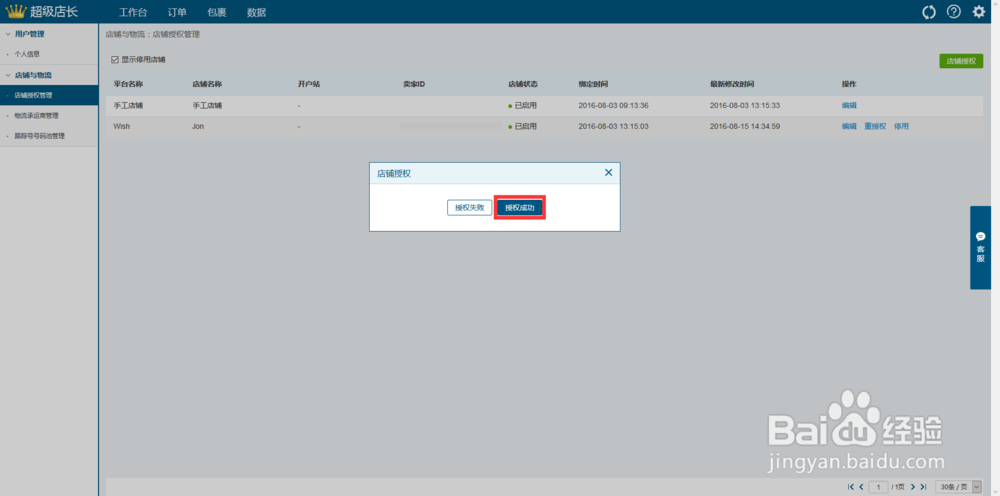Click 编辑 link in Wish row
The height and width of the screenshot is (496, 1000).
coord(849,126)
